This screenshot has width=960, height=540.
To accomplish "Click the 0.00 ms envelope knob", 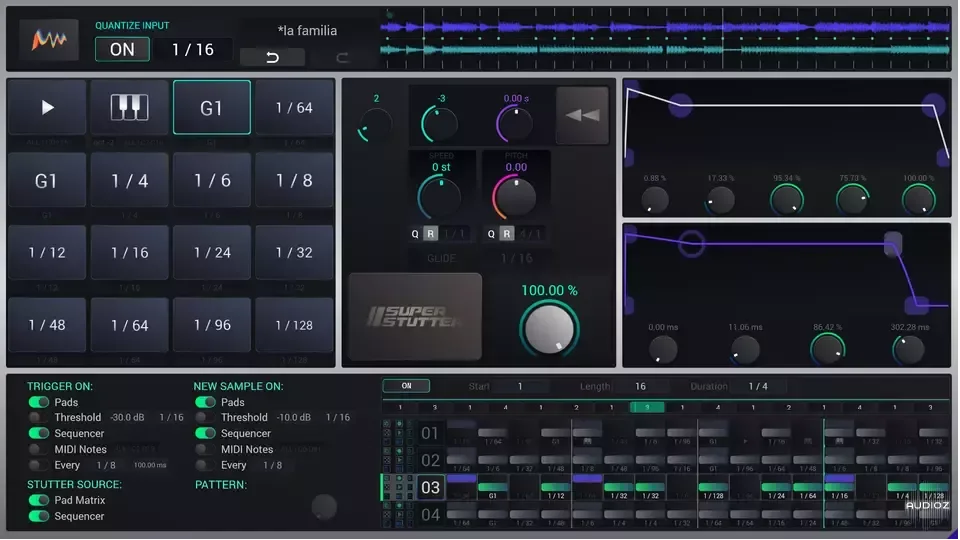I will pyautogui.click(x=663, y=350).
